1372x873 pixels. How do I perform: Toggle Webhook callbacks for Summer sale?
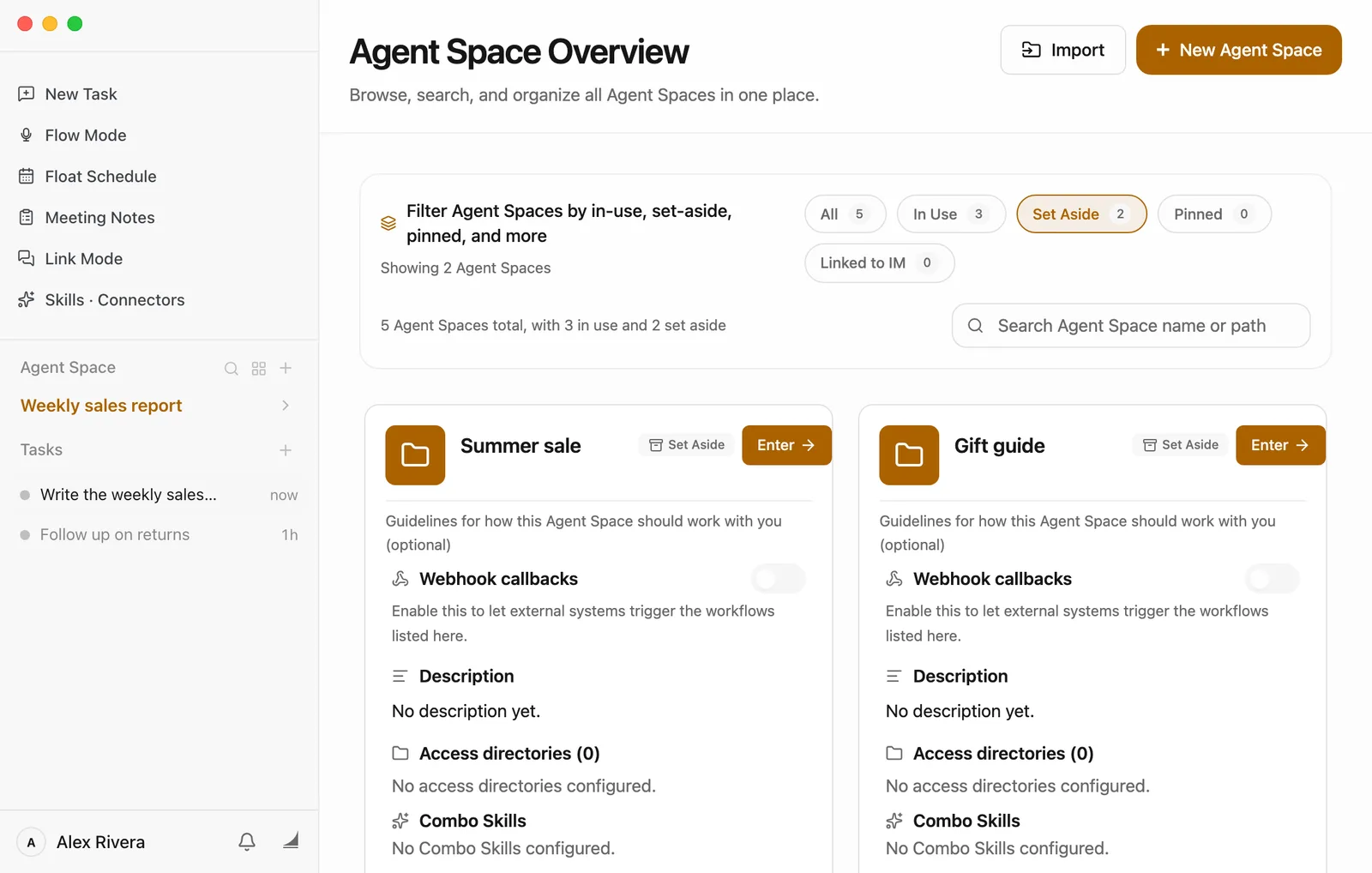779,580
